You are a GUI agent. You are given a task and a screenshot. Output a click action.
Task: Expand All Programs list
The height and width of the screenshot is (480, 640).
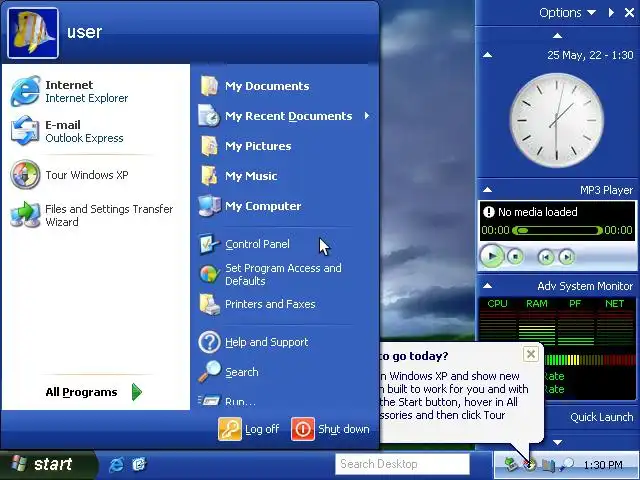point(94,392)
